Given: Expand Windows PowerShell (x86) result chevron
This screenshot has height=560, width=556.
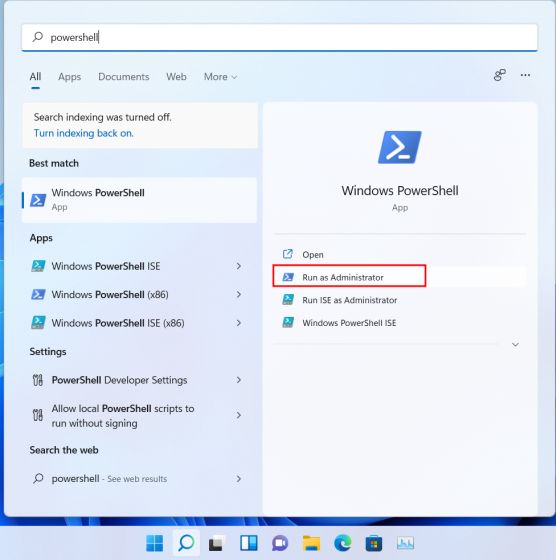Looking at the screenshot, I should [239, 294].
